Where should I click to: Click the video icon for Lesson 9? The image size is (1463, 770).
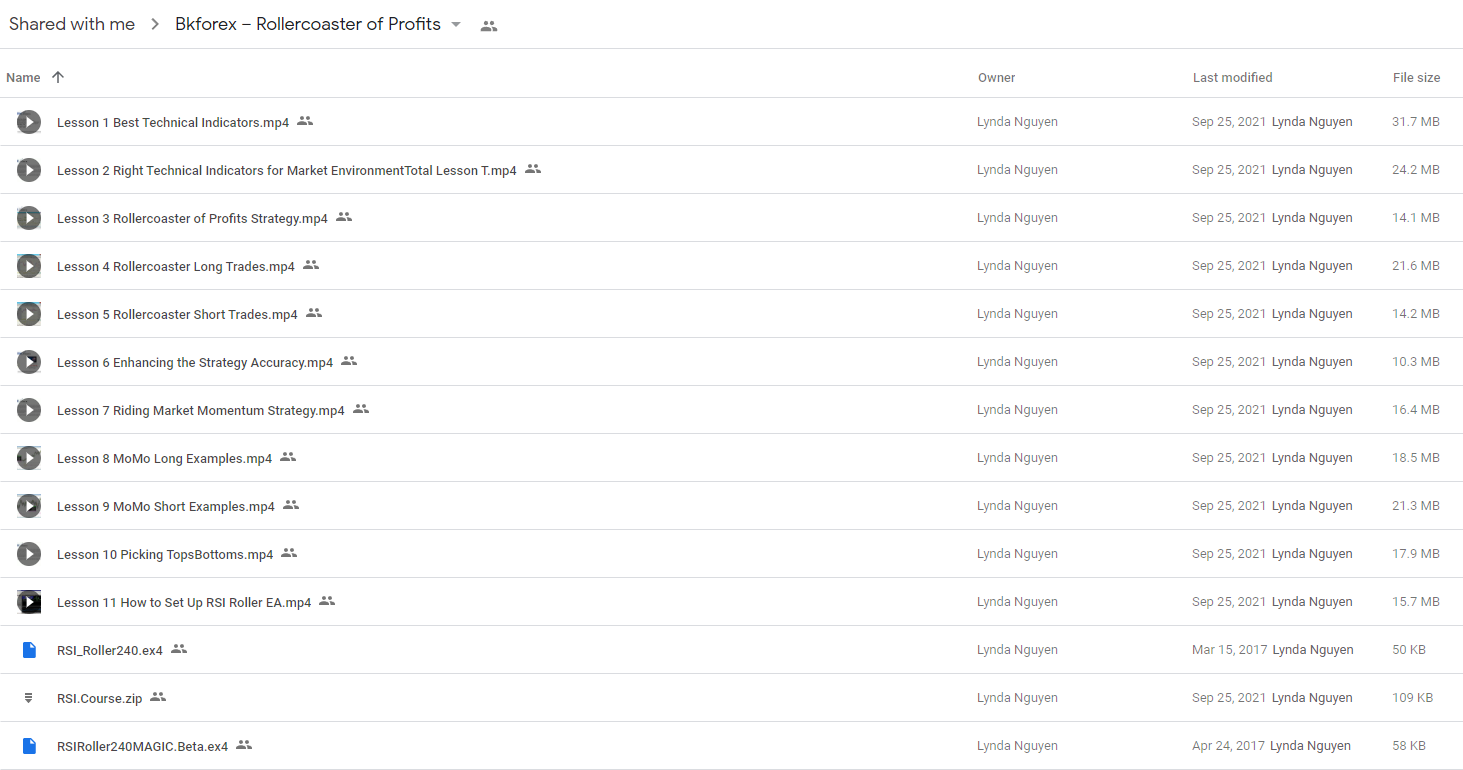click(29, 506)
